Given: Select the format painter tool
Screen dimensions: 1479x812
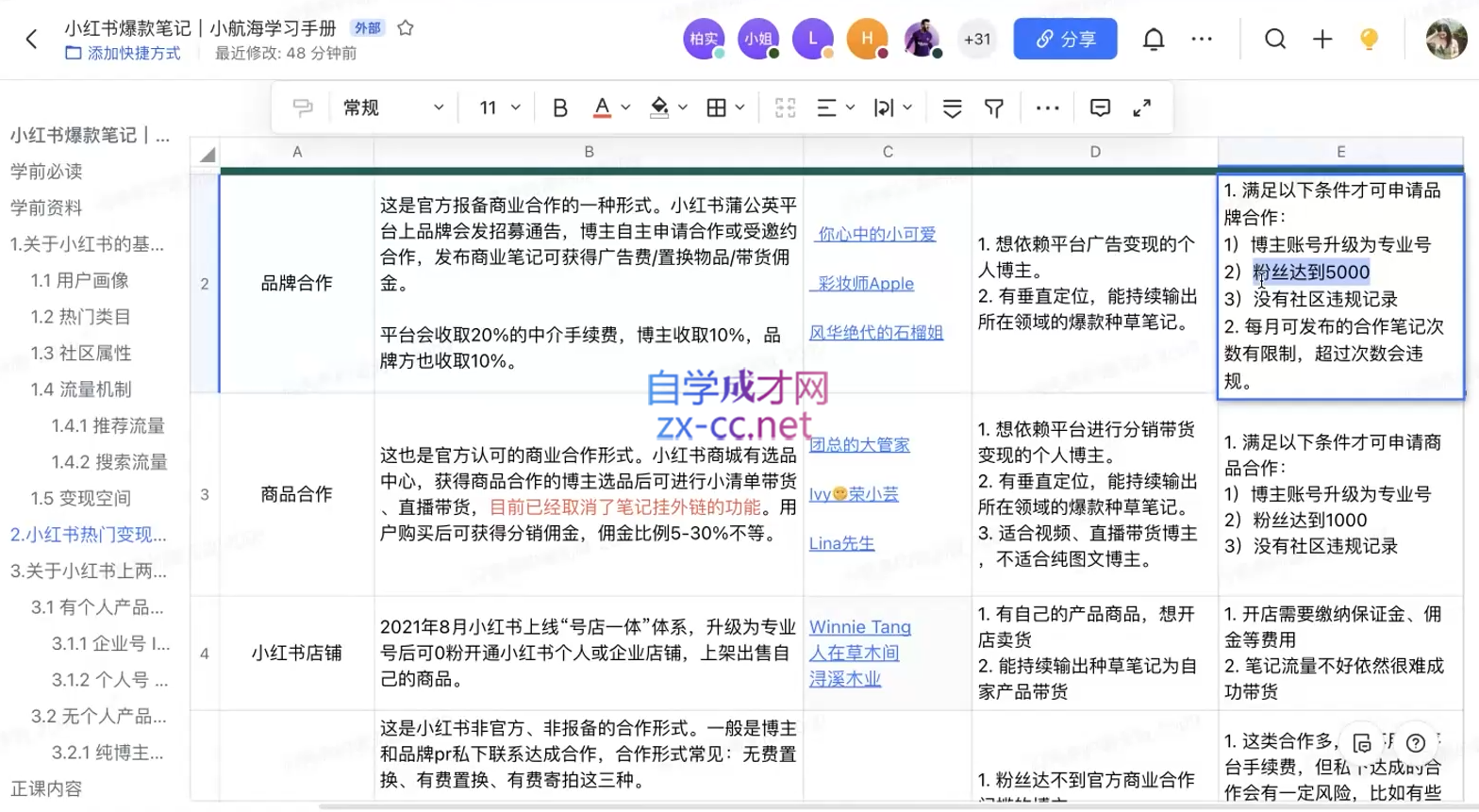Looking at the screenshot, I should tap(303, 108).
